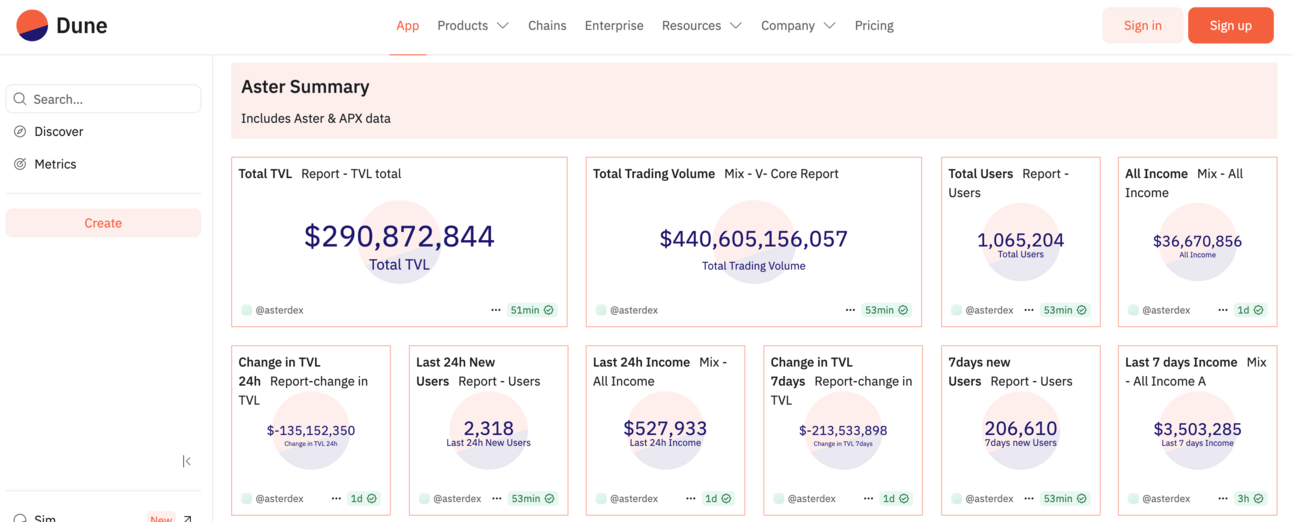
Task: Focus the Search input field
Action: pos(103,99)
